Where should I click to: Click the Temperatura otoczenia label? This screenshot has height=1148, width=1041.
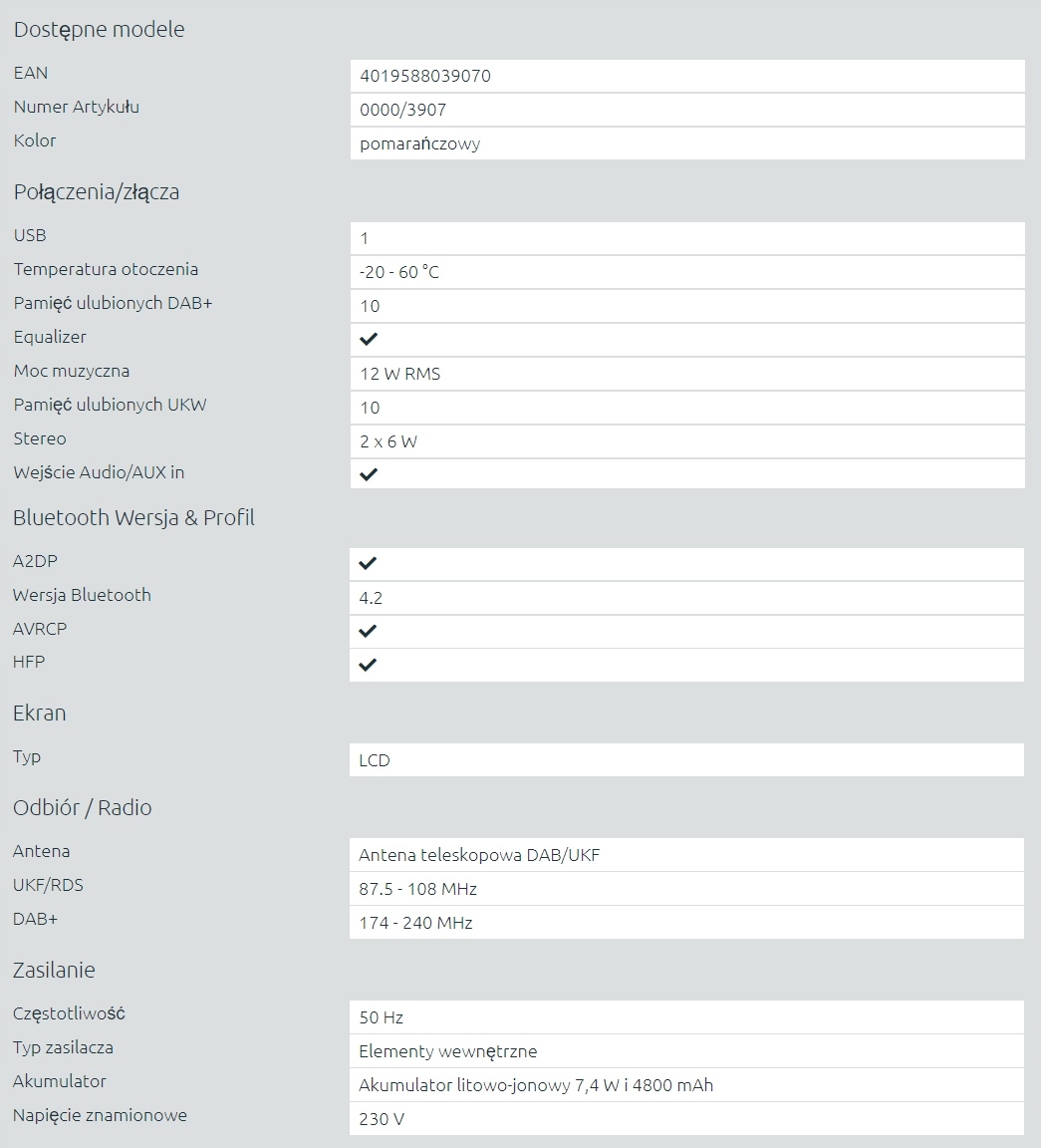106,269
